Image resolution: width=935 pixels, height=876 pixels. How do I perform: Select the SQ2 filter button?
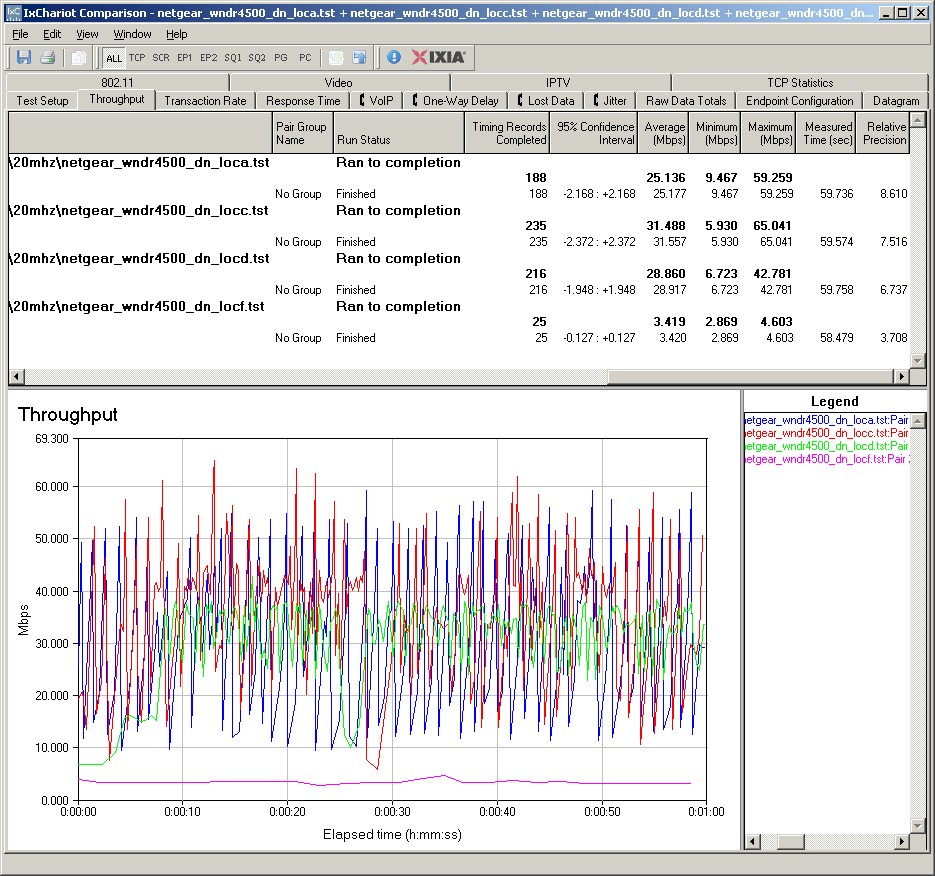257,58
